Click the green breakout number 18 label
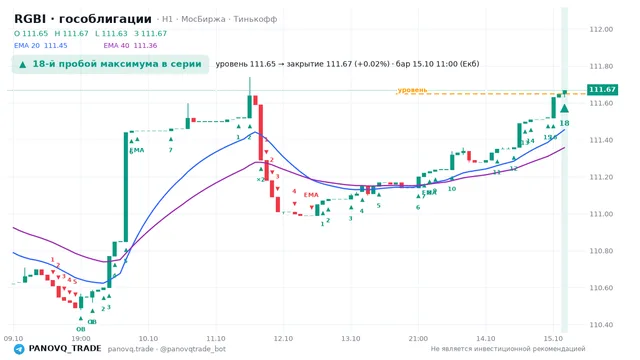Viewport: 640px width, 360px height. coord(564,123)
